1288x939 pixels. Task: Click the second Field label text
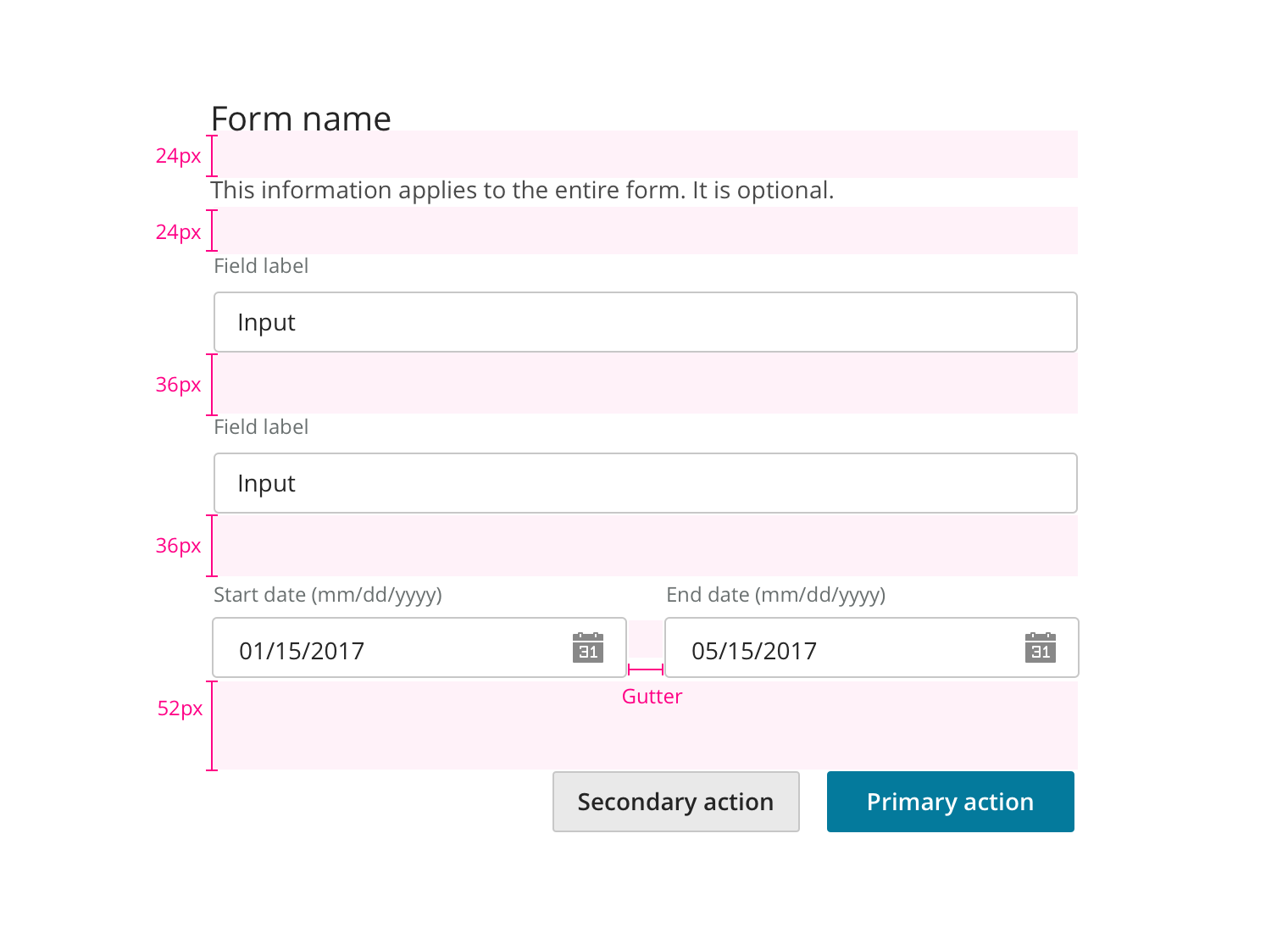(261, 427)
